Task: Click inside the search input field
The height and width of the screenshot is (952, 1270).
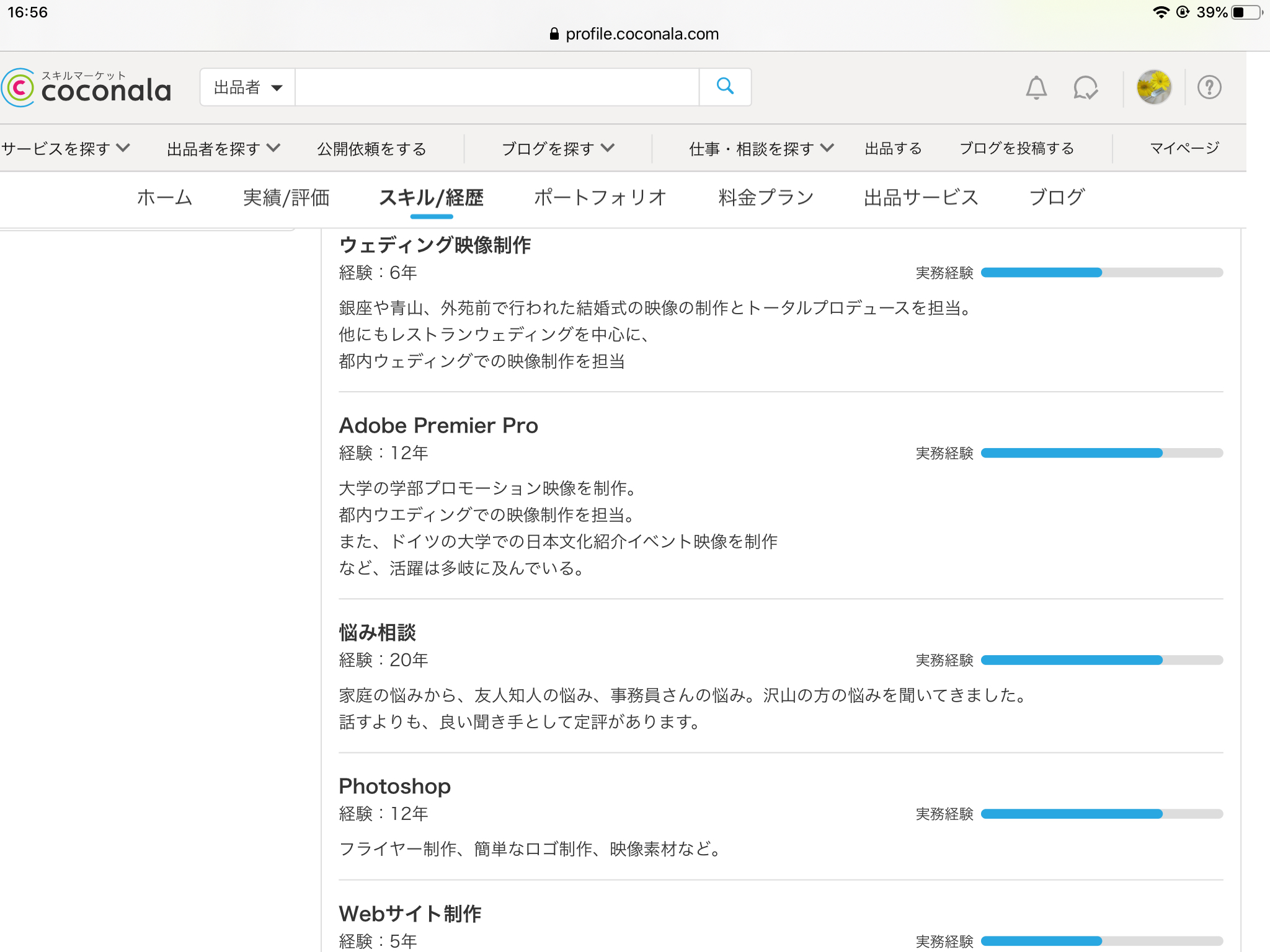Action: tap(496, 87)
